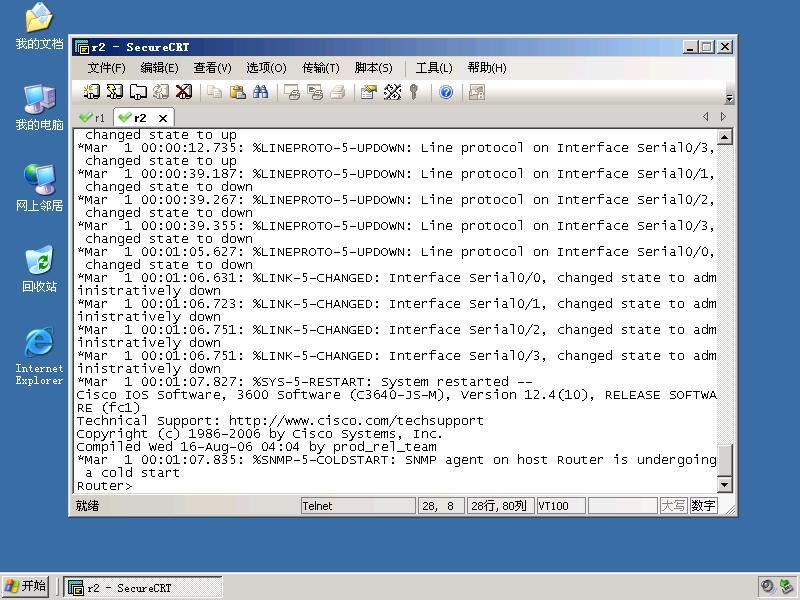Click the Print Screen icon

tap(292, 92)
